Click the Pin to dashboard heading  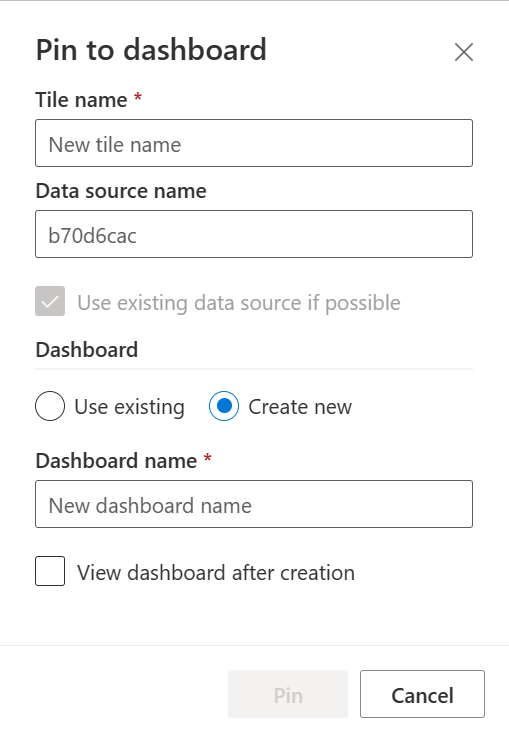tap(151, 50)
